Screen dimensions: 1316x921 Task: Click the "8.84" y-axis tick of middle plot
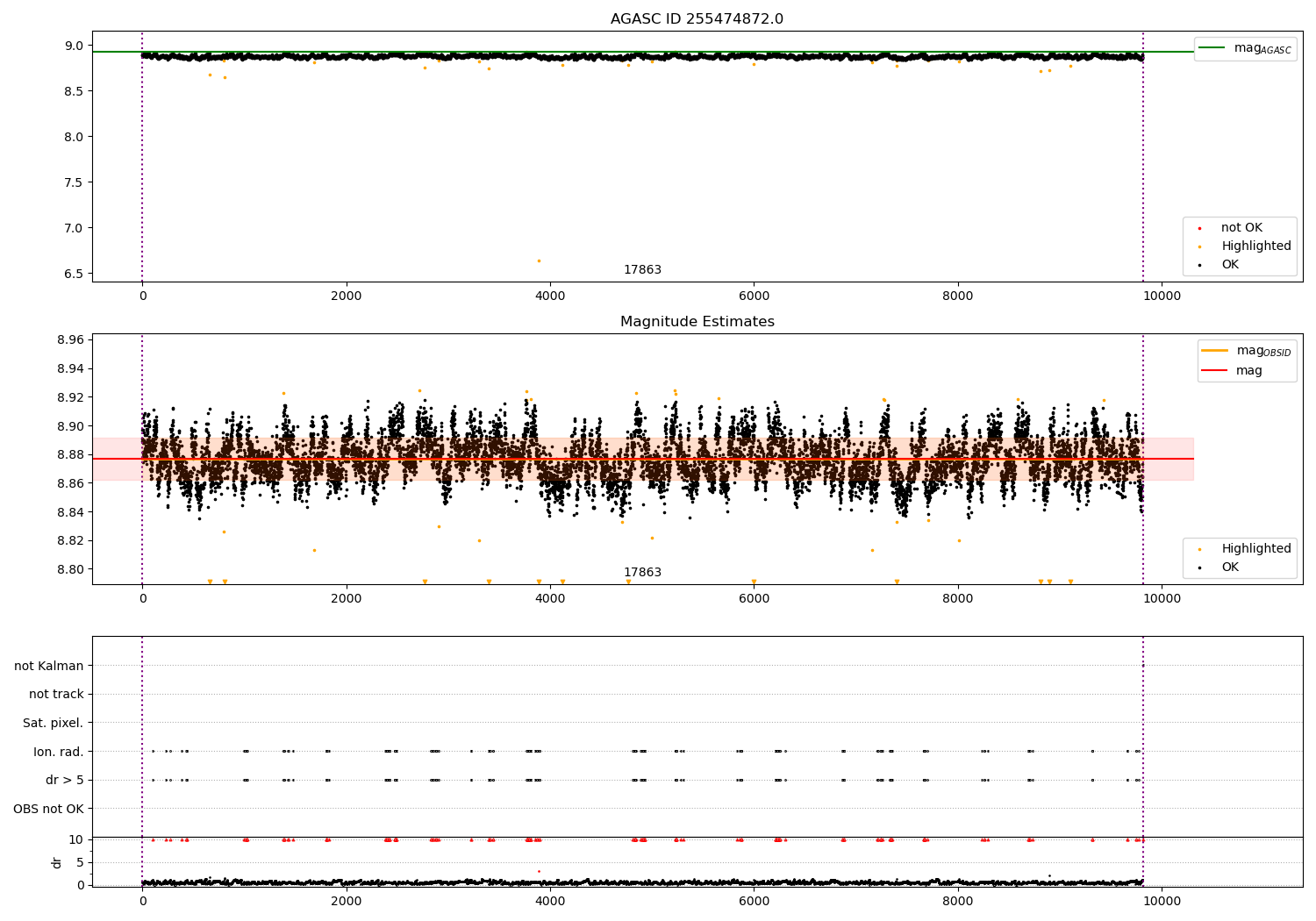coord(70,512)
